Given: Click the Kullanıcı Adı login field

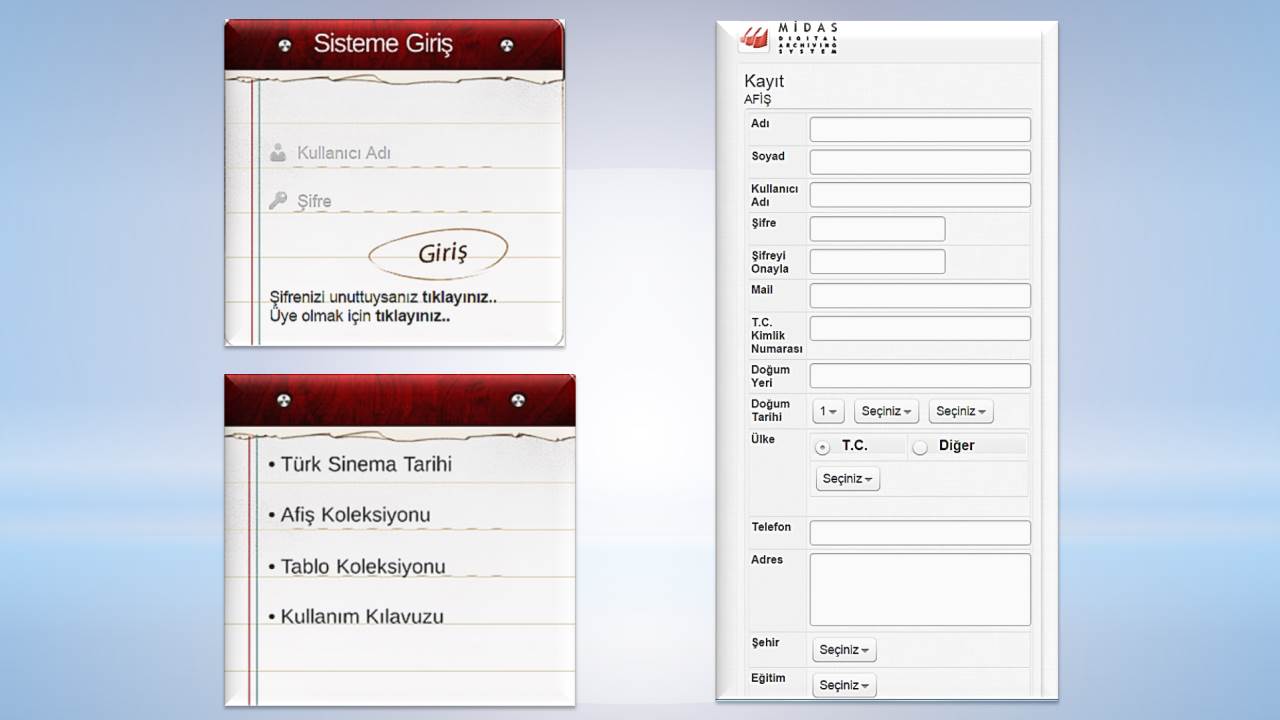Looking at the screenshot, I should point(390,153).
